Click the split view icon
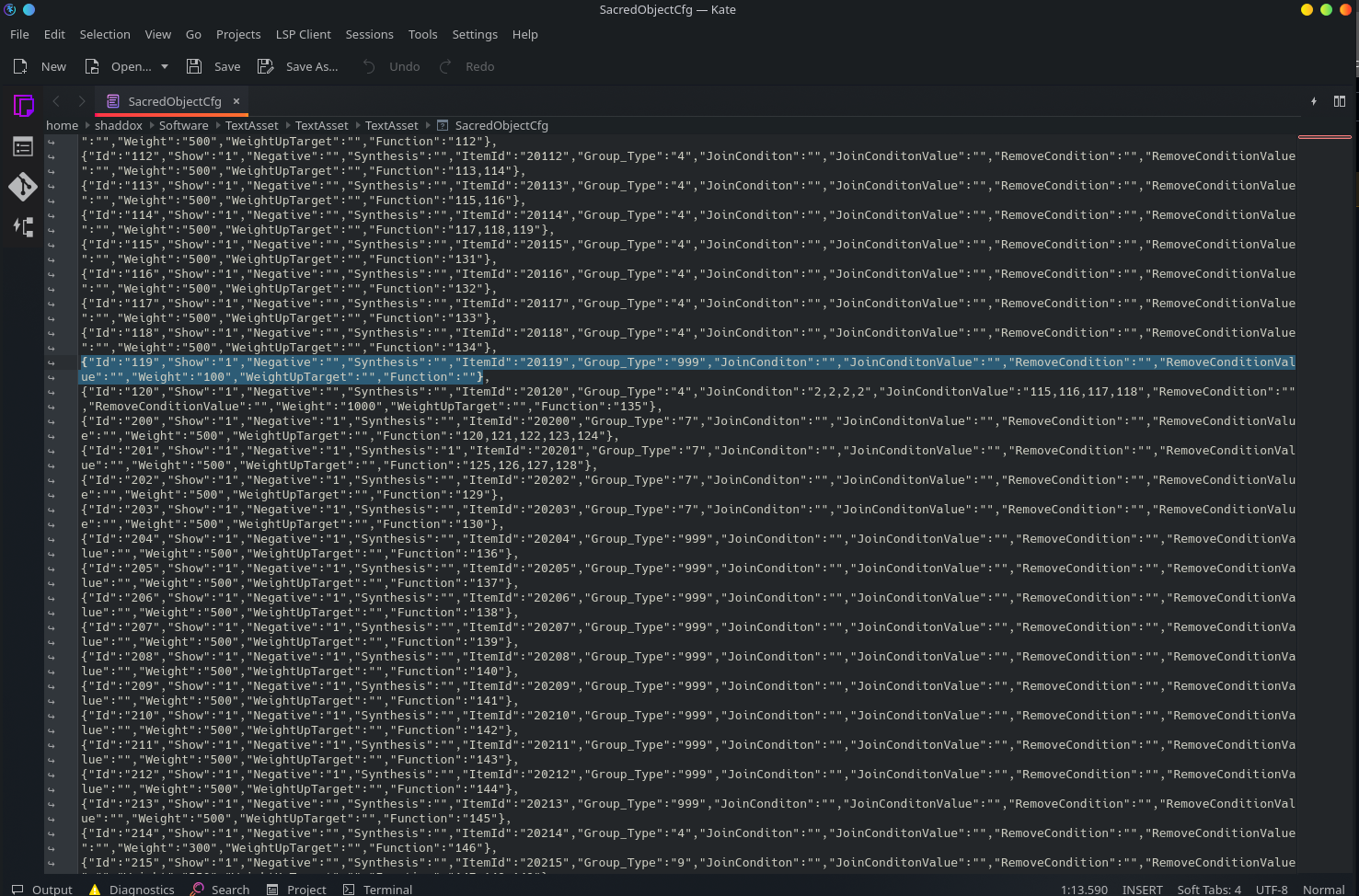 click(1340, 101)
